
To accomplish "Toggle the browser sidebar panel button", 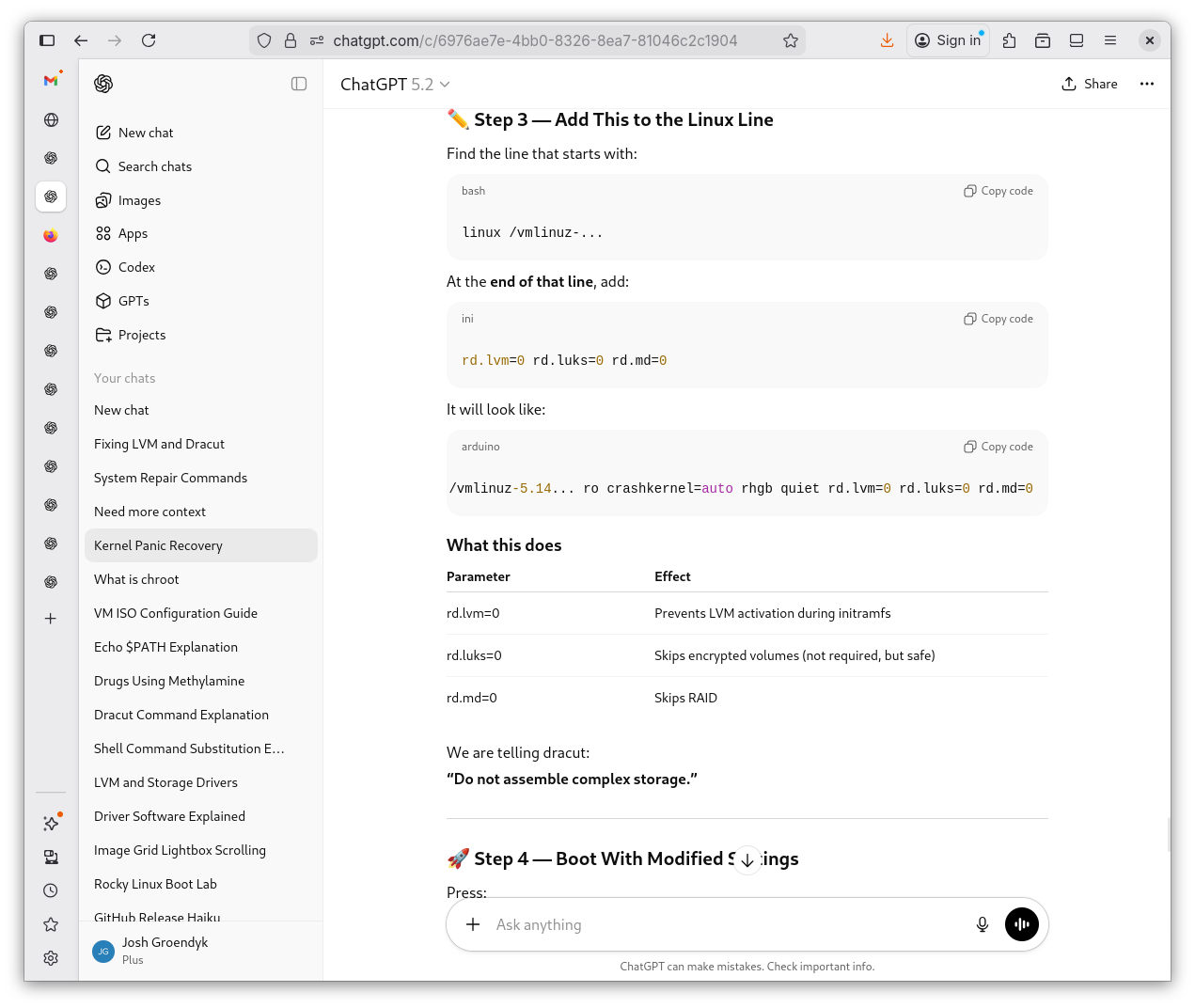I will pos(47,40).
